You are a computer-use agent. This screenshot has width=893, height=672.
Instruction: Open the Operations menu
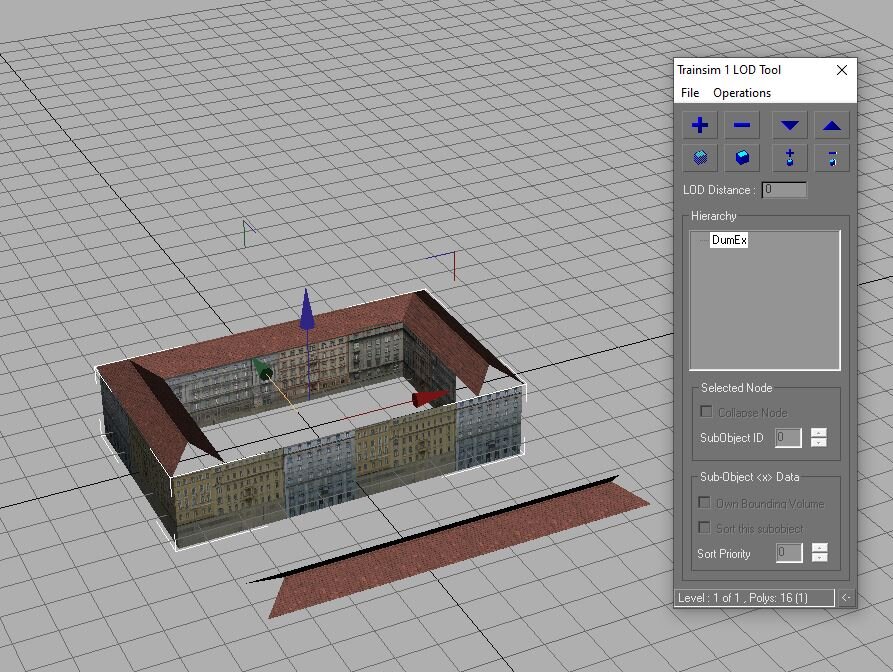742,93
